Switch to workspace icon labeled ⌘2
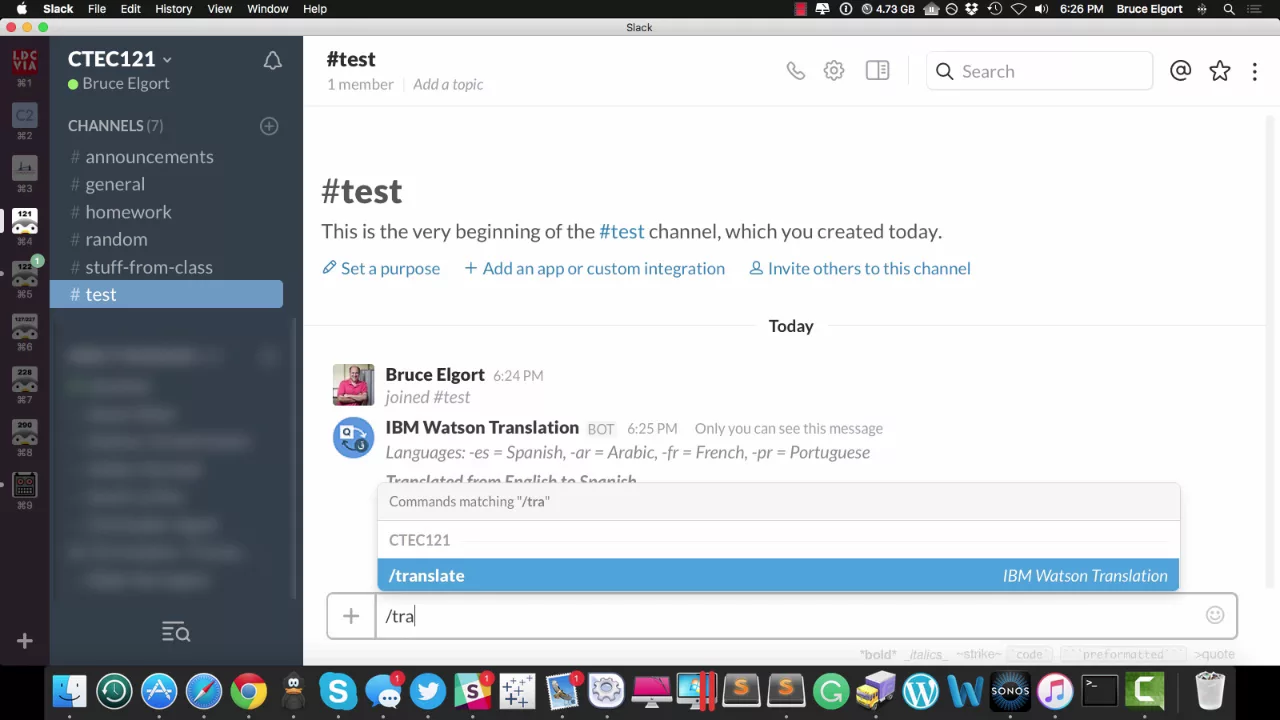Image resolution: width=1280 pixels, height=720 pixels. pos(25,117)
